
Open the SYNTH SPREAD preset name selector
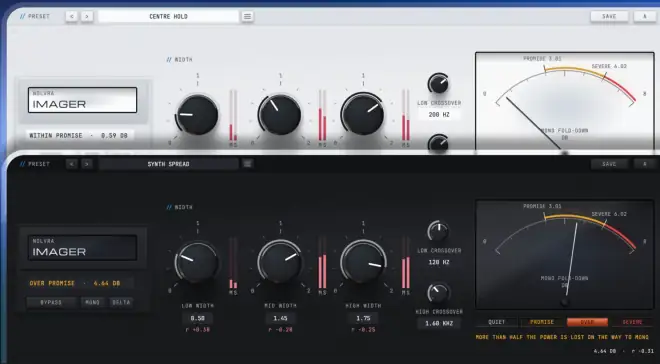pos(168,164)
